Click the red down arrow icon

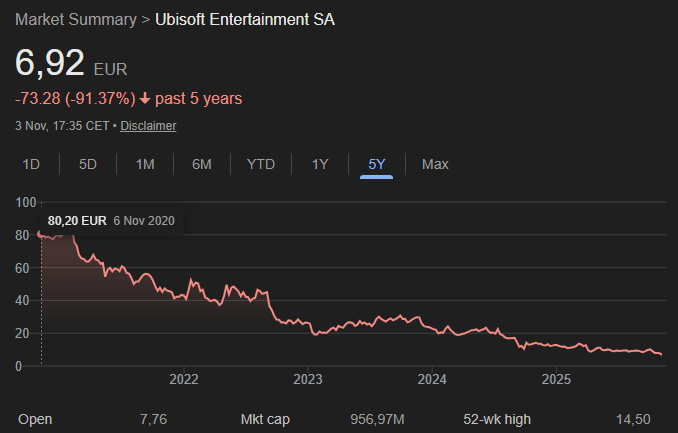(145, 98)
